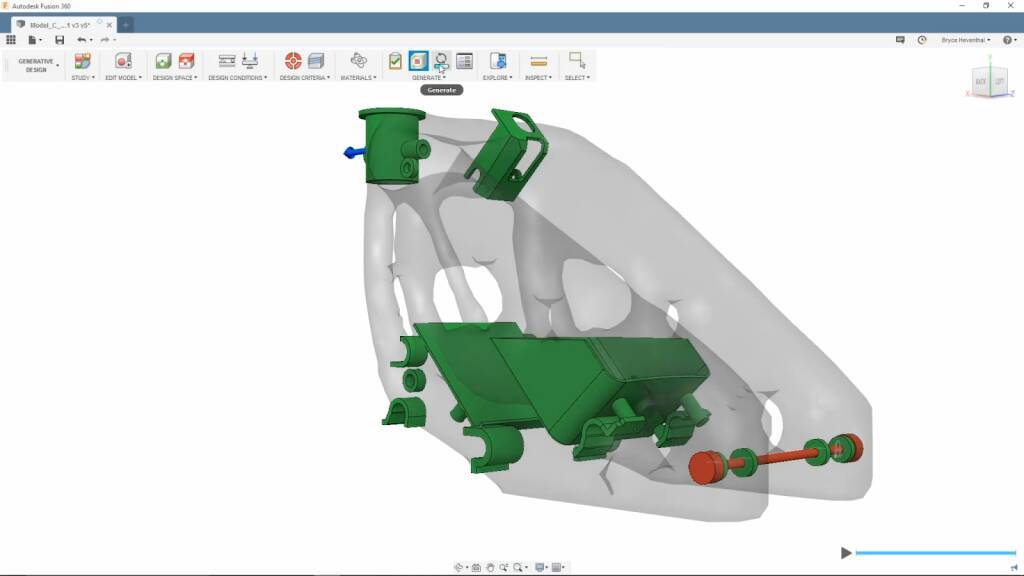Click the Preserve Geometry icon in Design Space

pyautogui.click(x=163, y=61)
